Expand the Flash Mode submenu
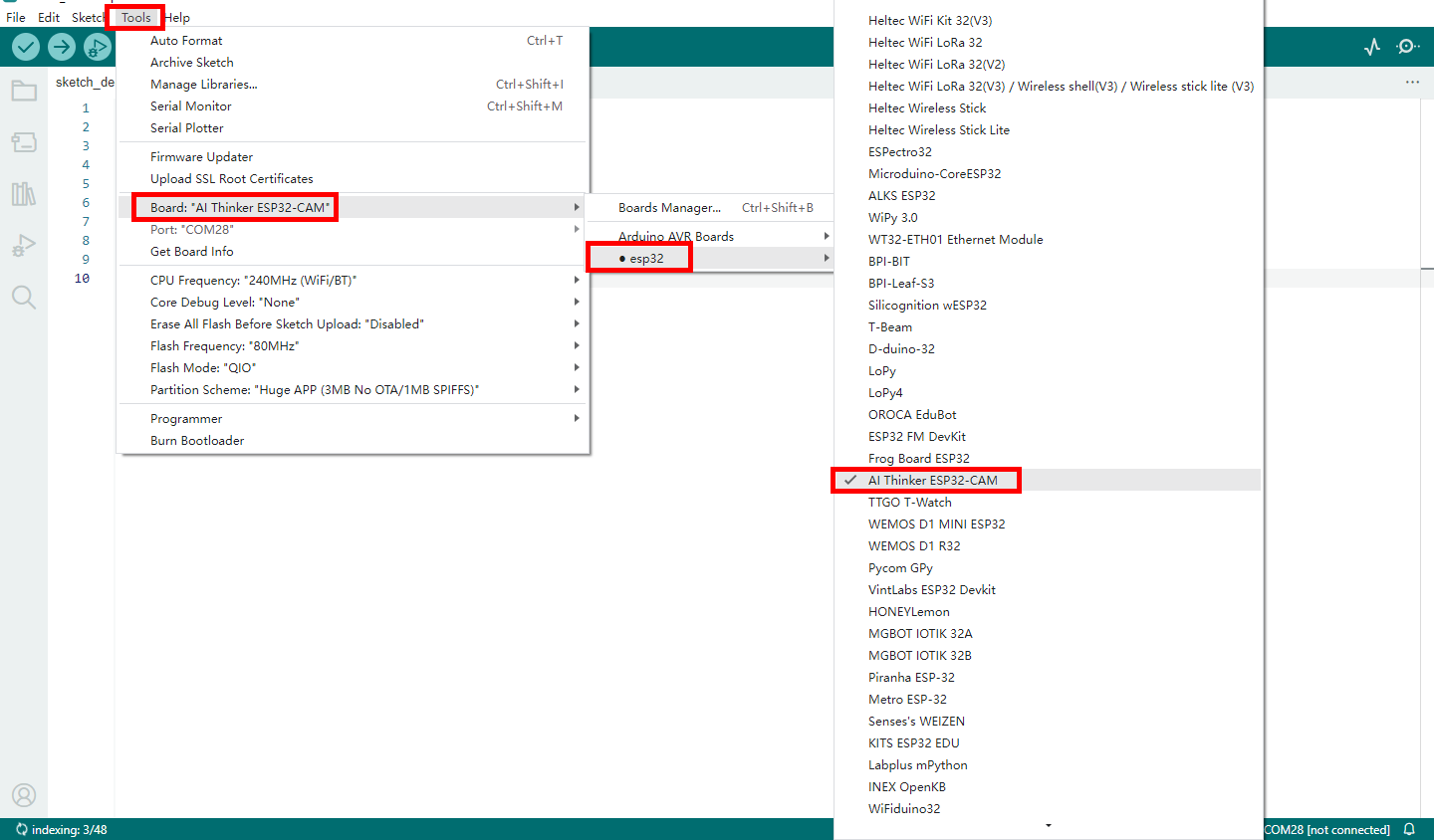Viewport: 1434px width, 840px height. [x=354, y=368]
